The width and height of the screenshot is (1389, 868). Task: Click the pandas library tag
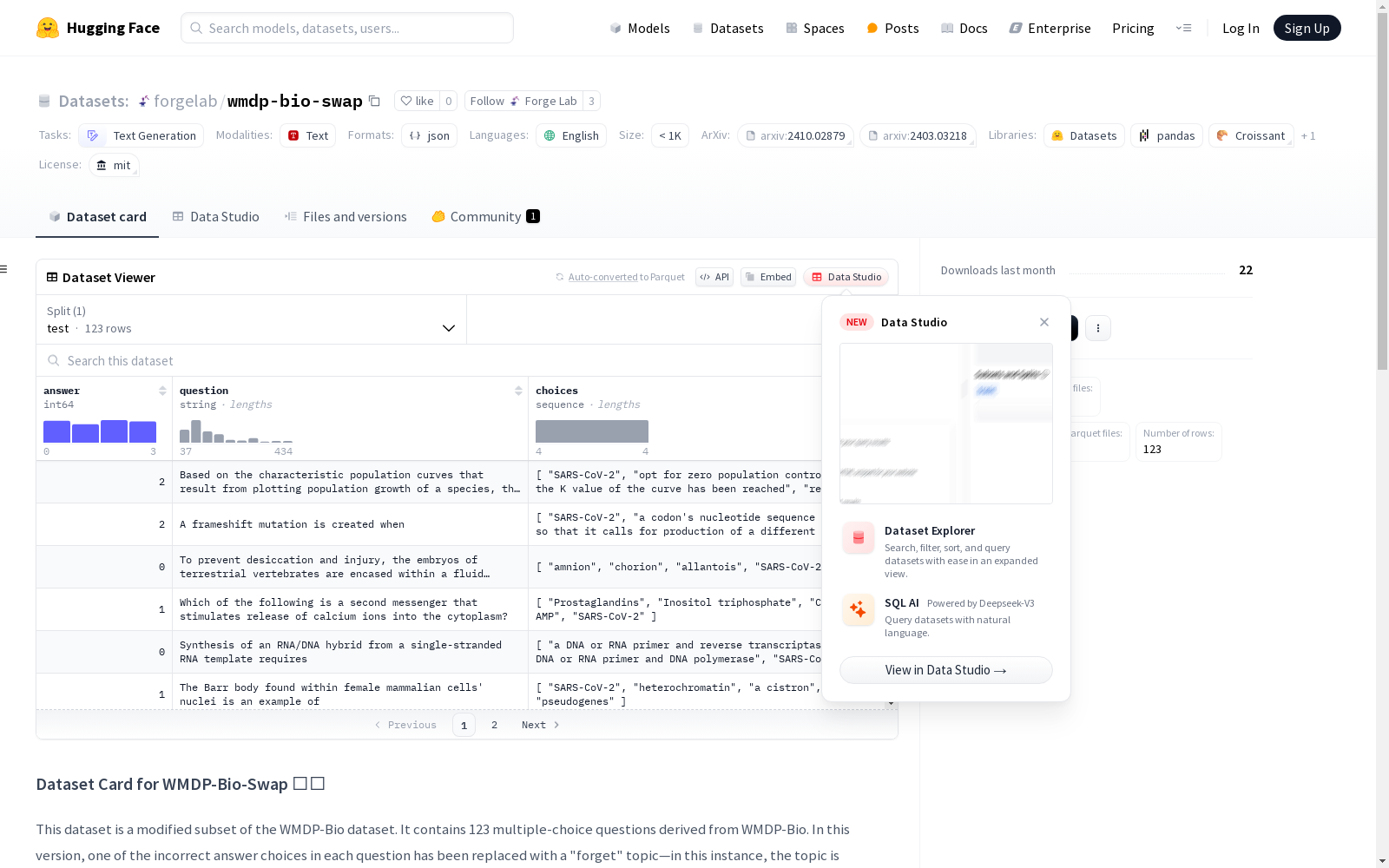[x=1167, y=135]
